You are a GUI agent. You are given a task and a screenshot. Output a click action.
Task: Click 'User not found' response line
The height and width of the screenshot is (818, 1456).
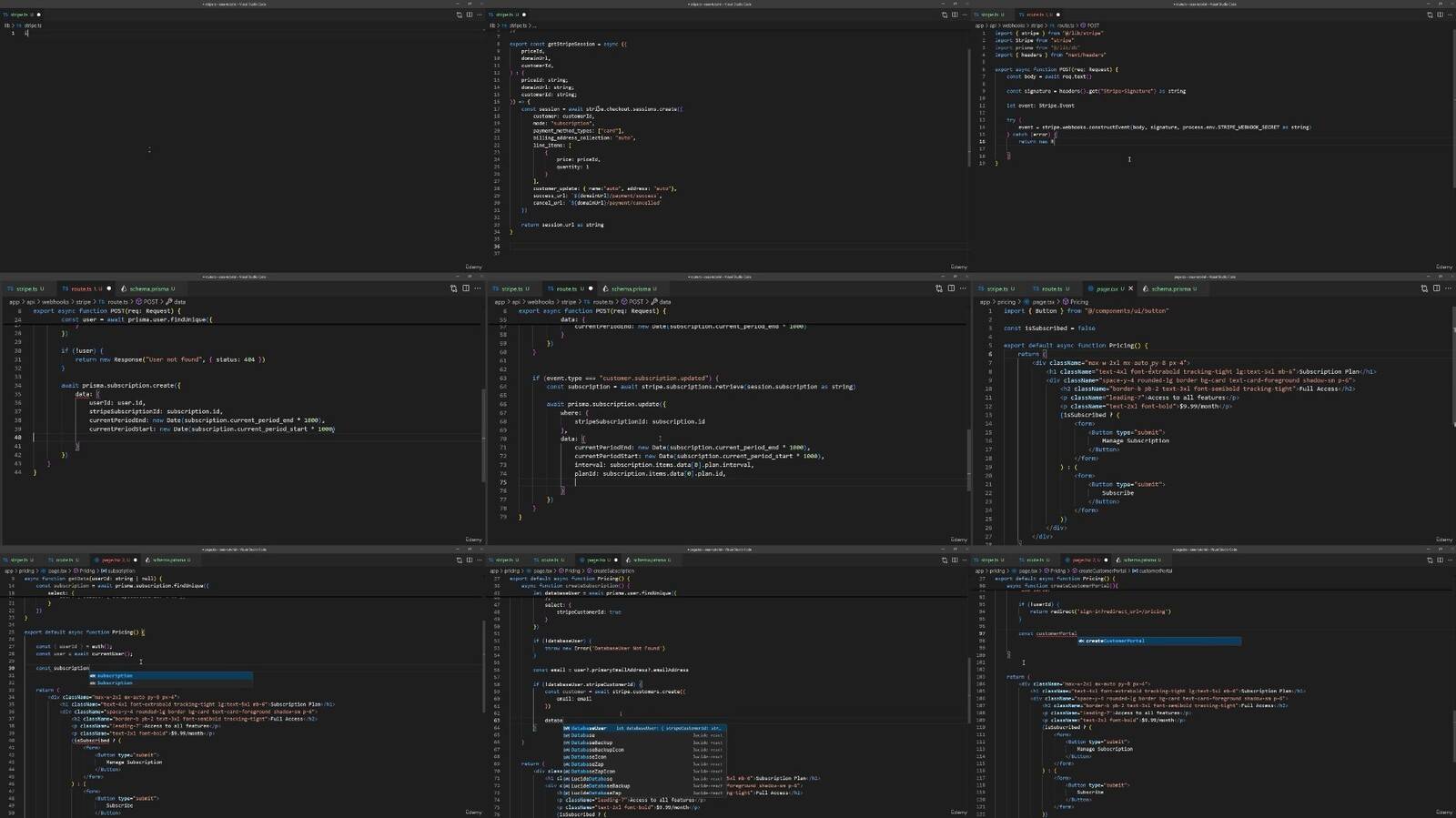point(170,359)
